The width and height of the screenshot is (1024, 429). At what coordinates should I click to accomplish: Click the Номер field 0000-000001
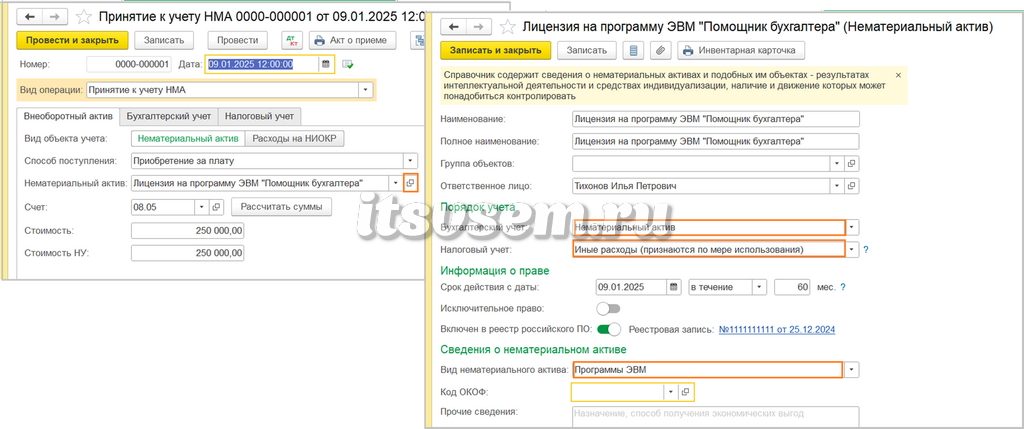pyautogui.click(x=129, y=64)
